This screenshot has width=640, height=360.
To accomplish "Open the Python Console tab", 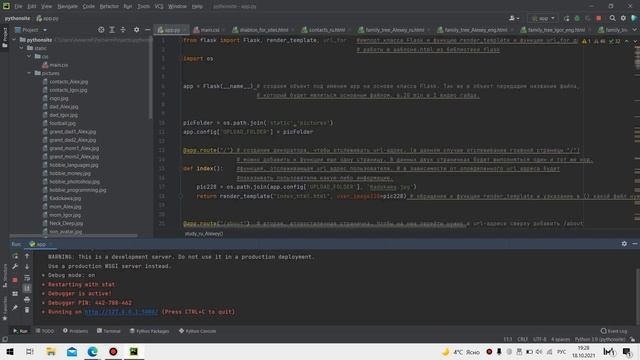I will (x=198, y=331).
